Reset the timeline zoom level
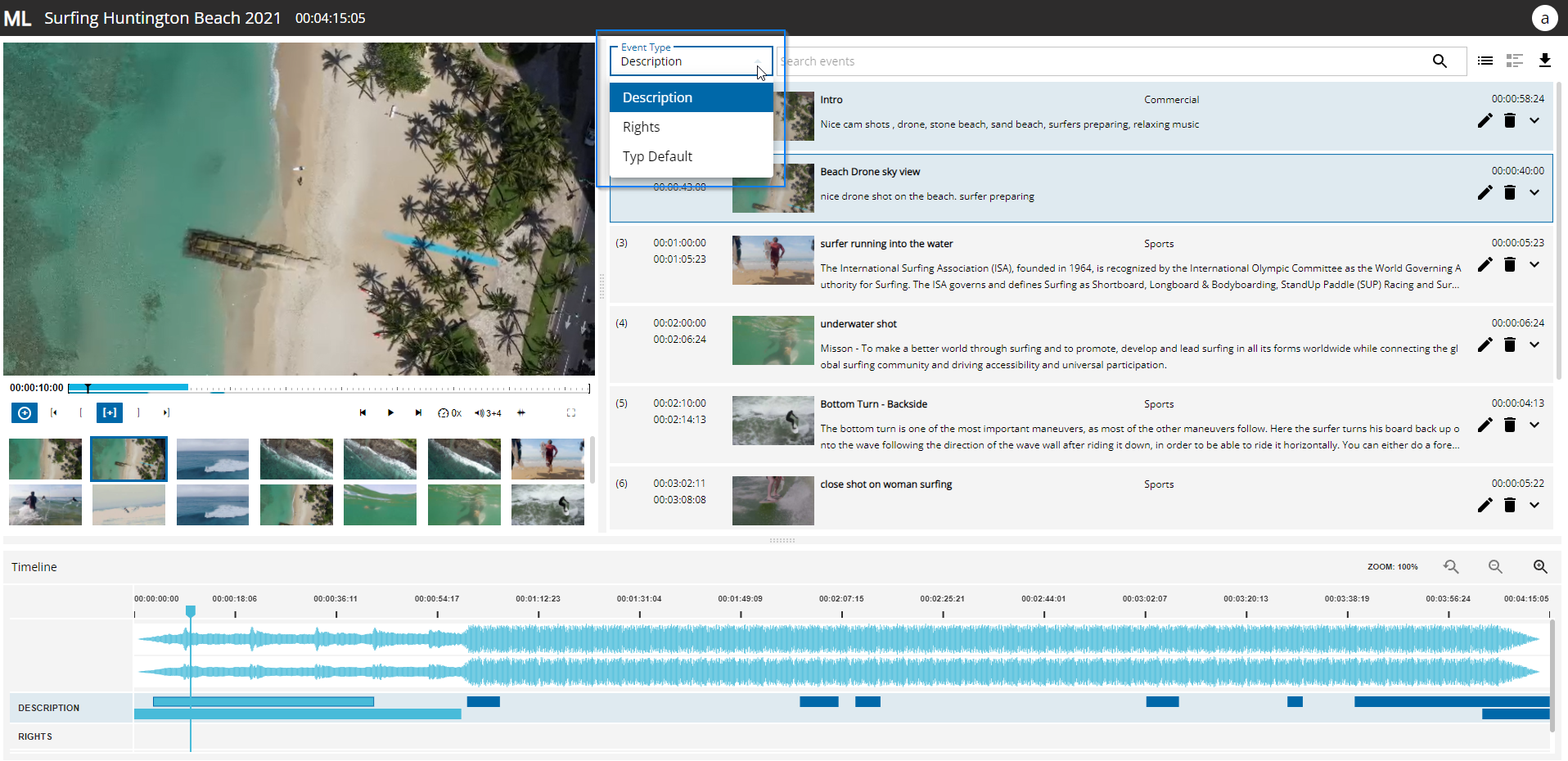Viewport: 1568px width, 761px height. [x=1451, y=567]
